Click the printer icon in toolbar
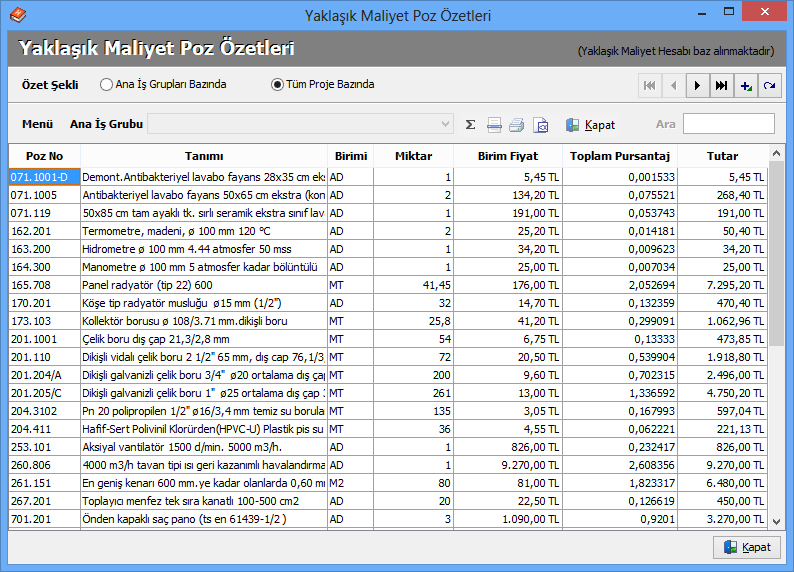The image size is (794, 572). click(x=517, y=125)
